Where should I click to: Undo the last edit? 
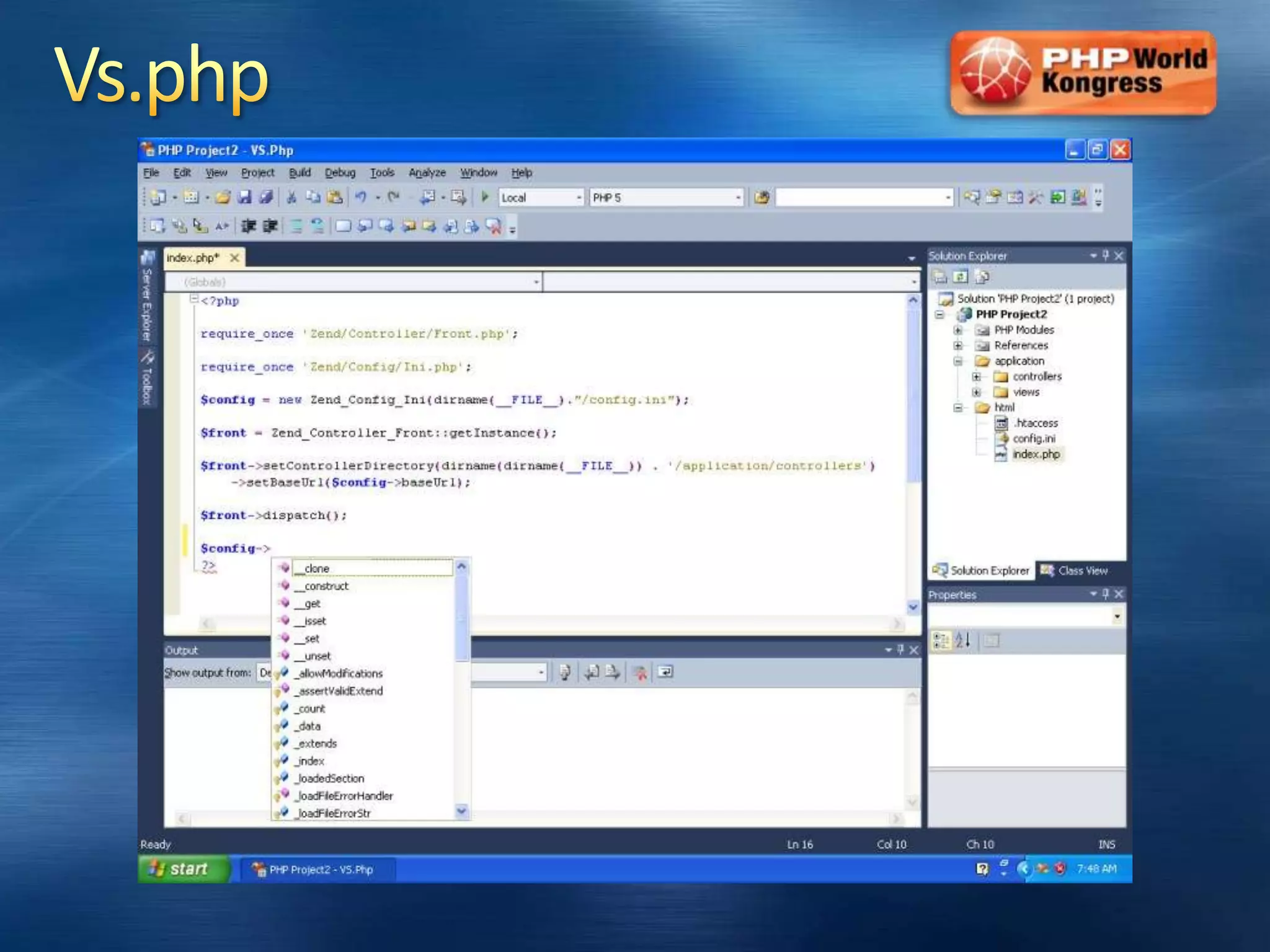point(361,197)
